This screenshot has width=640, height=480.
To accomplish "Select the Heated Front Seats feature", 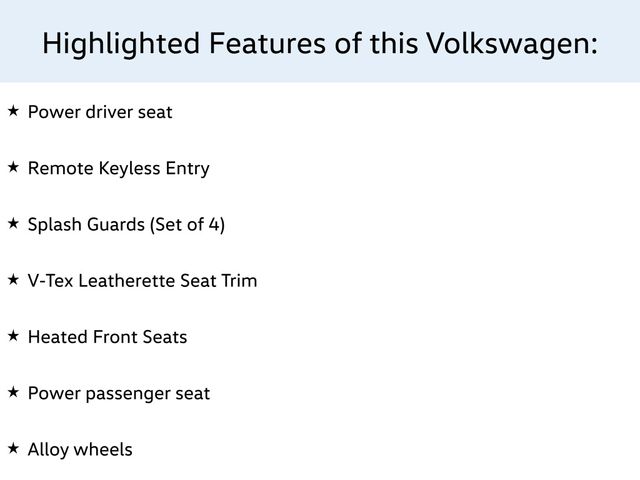I will coord(107,337).
